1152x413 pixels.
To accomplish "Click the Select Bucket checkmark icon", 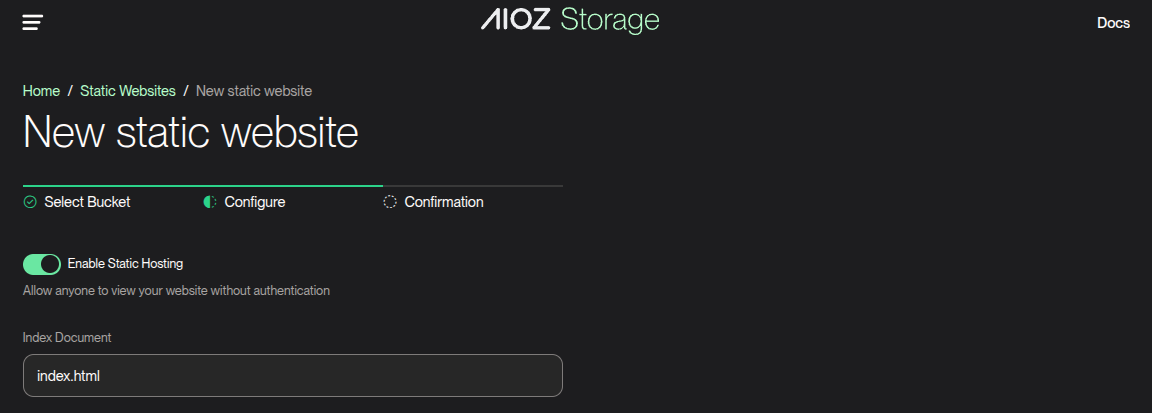I will coord(30,202).
